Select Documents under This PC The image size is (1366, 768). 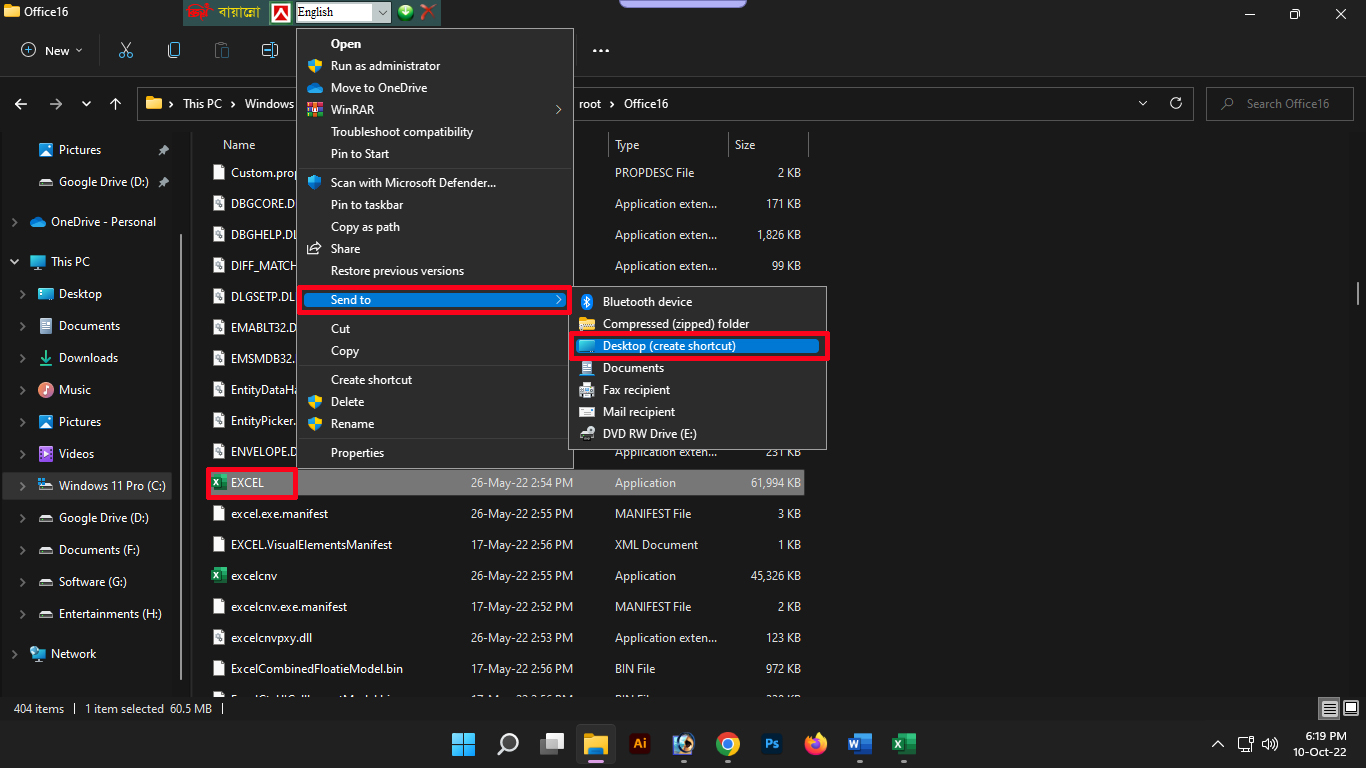[x=89, y=326]
